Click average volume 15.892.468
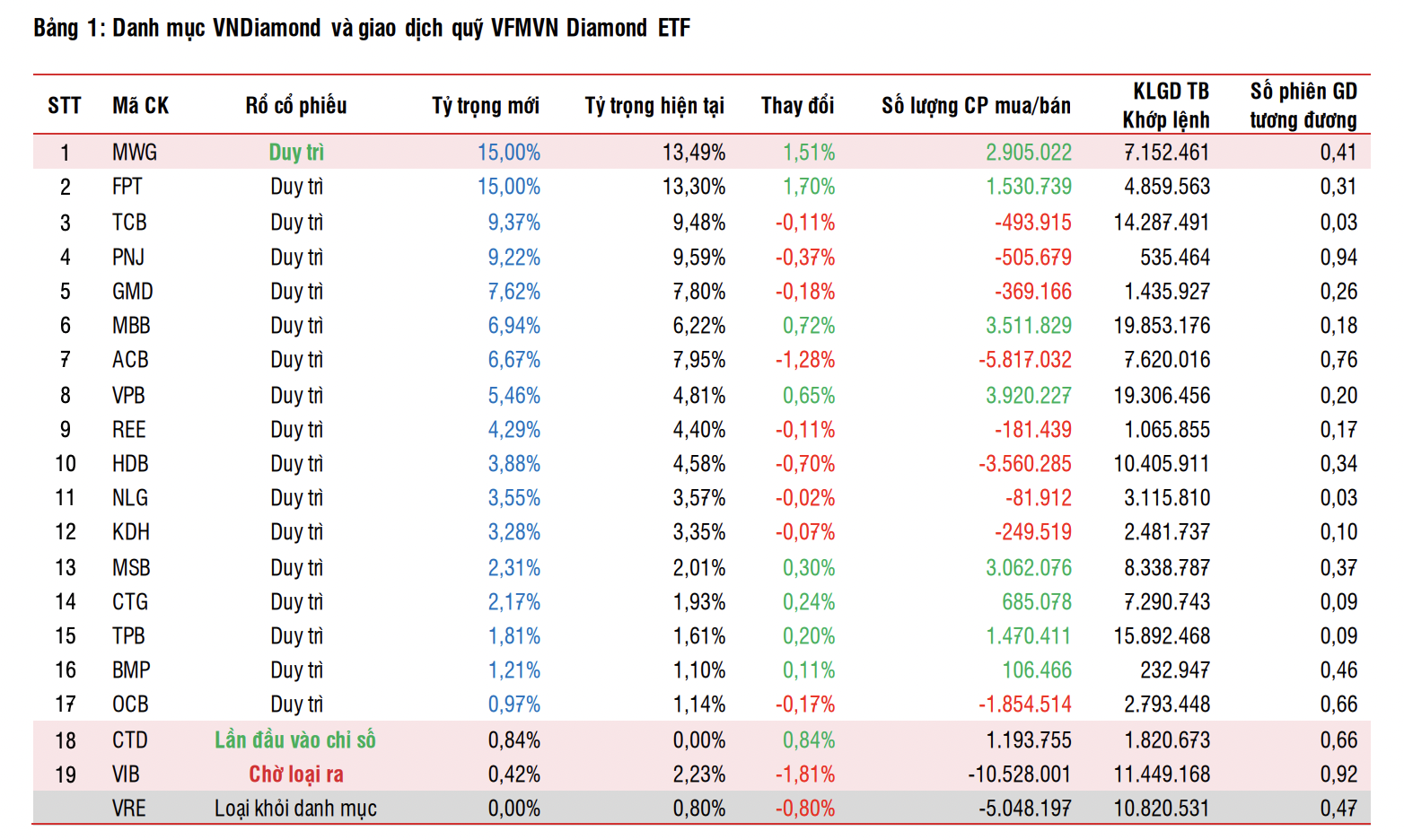 click(1162, 636)
